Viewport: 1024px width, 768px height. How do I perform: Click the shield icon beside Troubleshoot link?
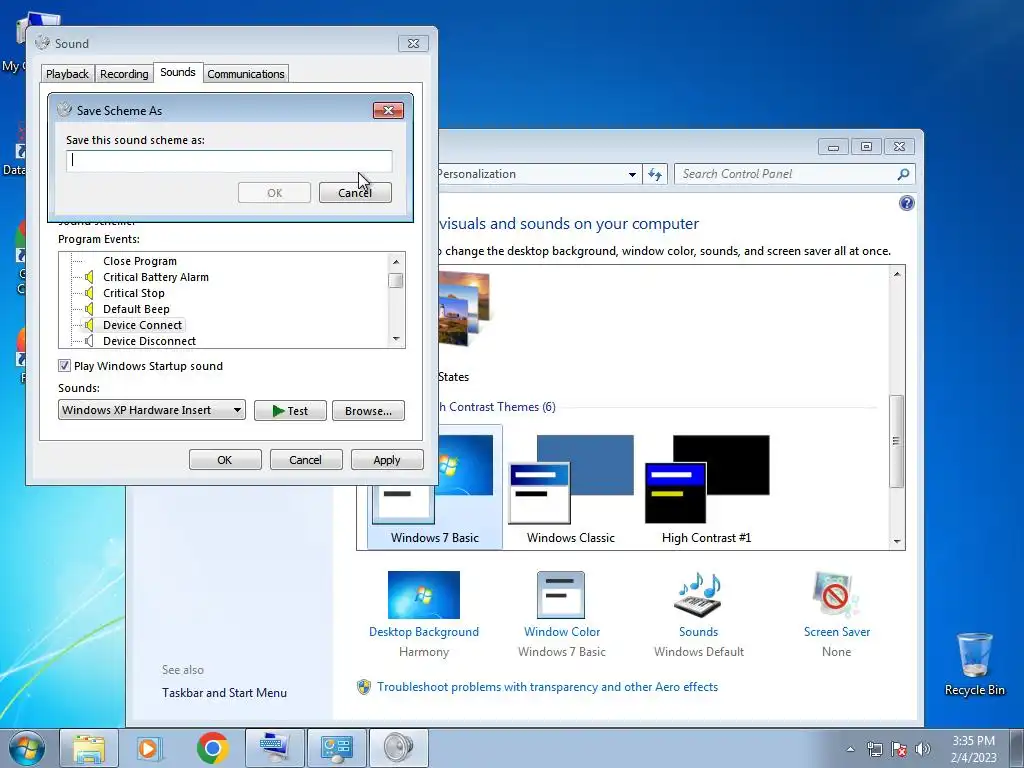coord(364,687)
